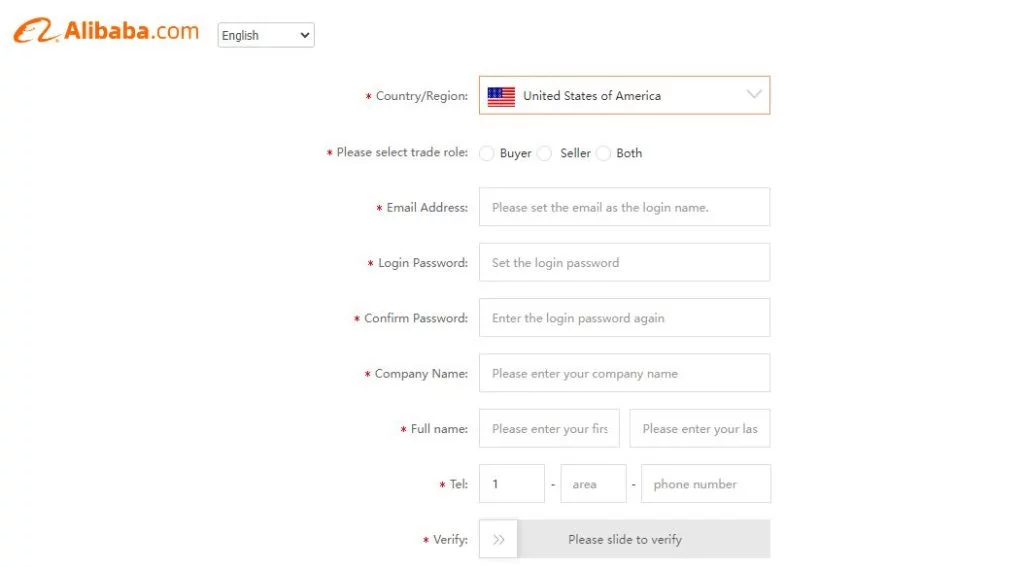Viewport: 1024px width, 567px height.
Task: Click the Confirm Password field
Action: [x=624, y=318]
